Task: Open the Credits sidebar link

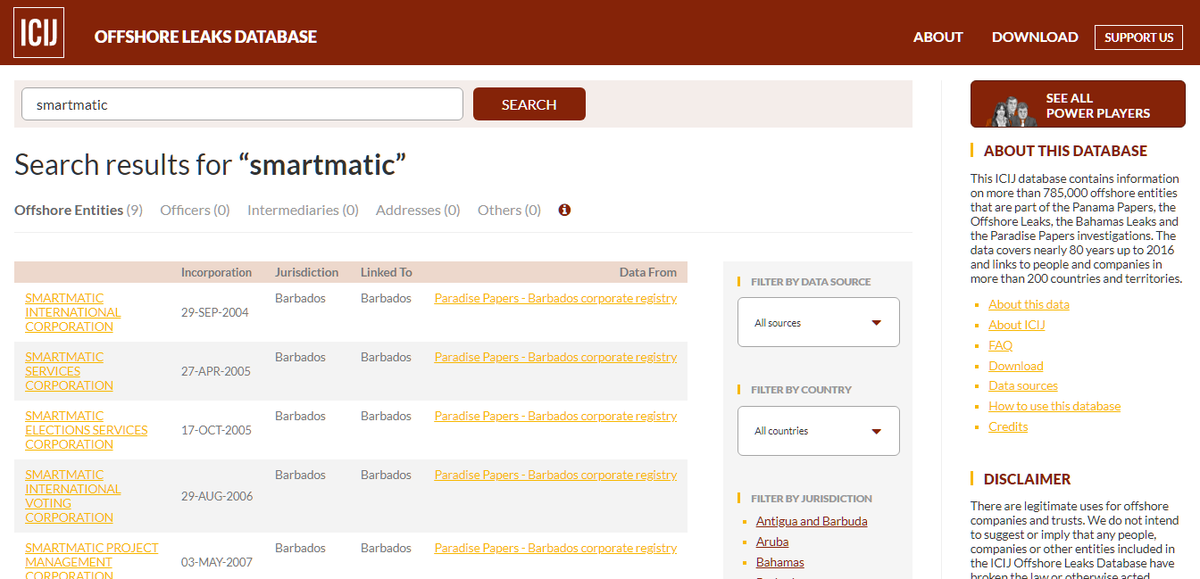Action: [1008, 427]
